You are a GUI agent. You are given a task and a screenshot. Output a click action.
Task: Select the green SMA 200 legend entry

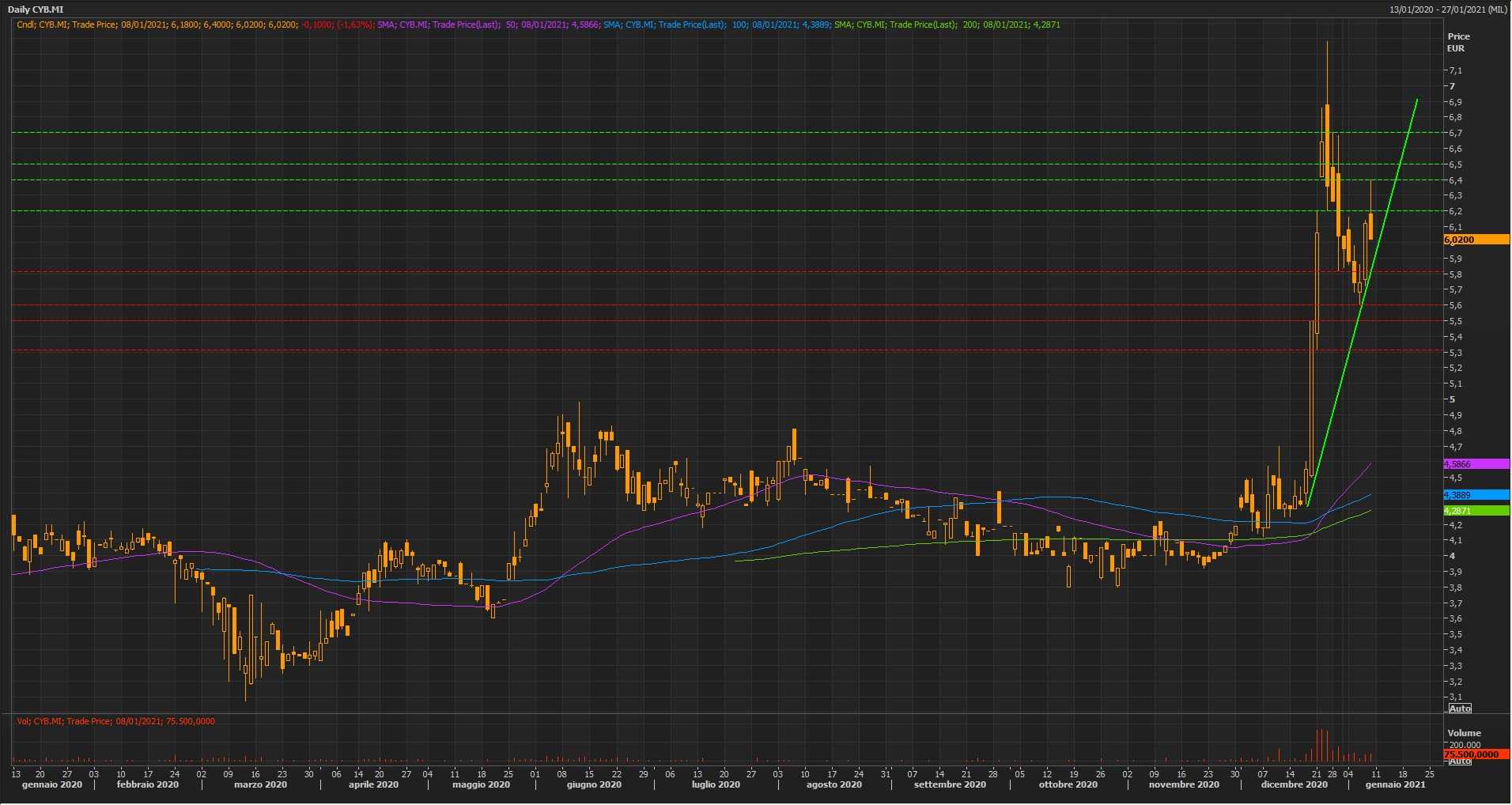(947, 25)
